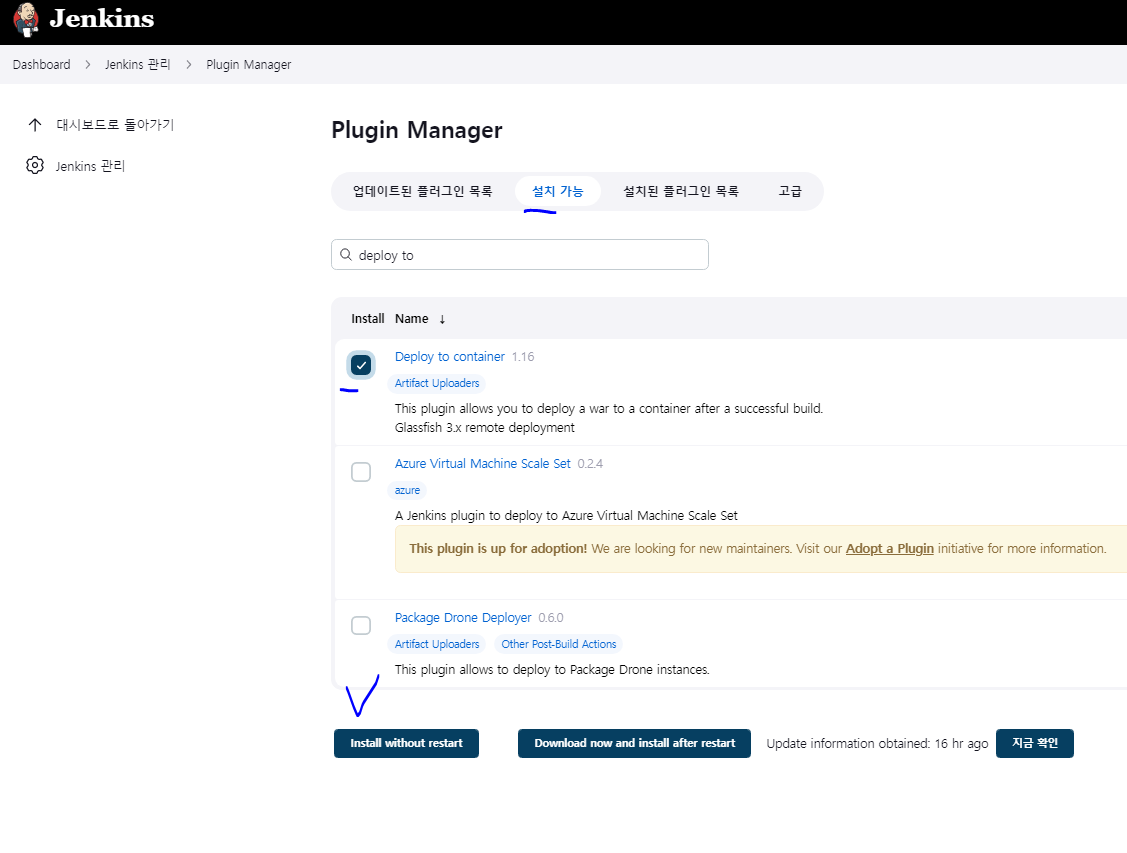1127x853 pixels.
Task: Focus the plugin search field with 'deploy to'
Action: tap(520, 255)
